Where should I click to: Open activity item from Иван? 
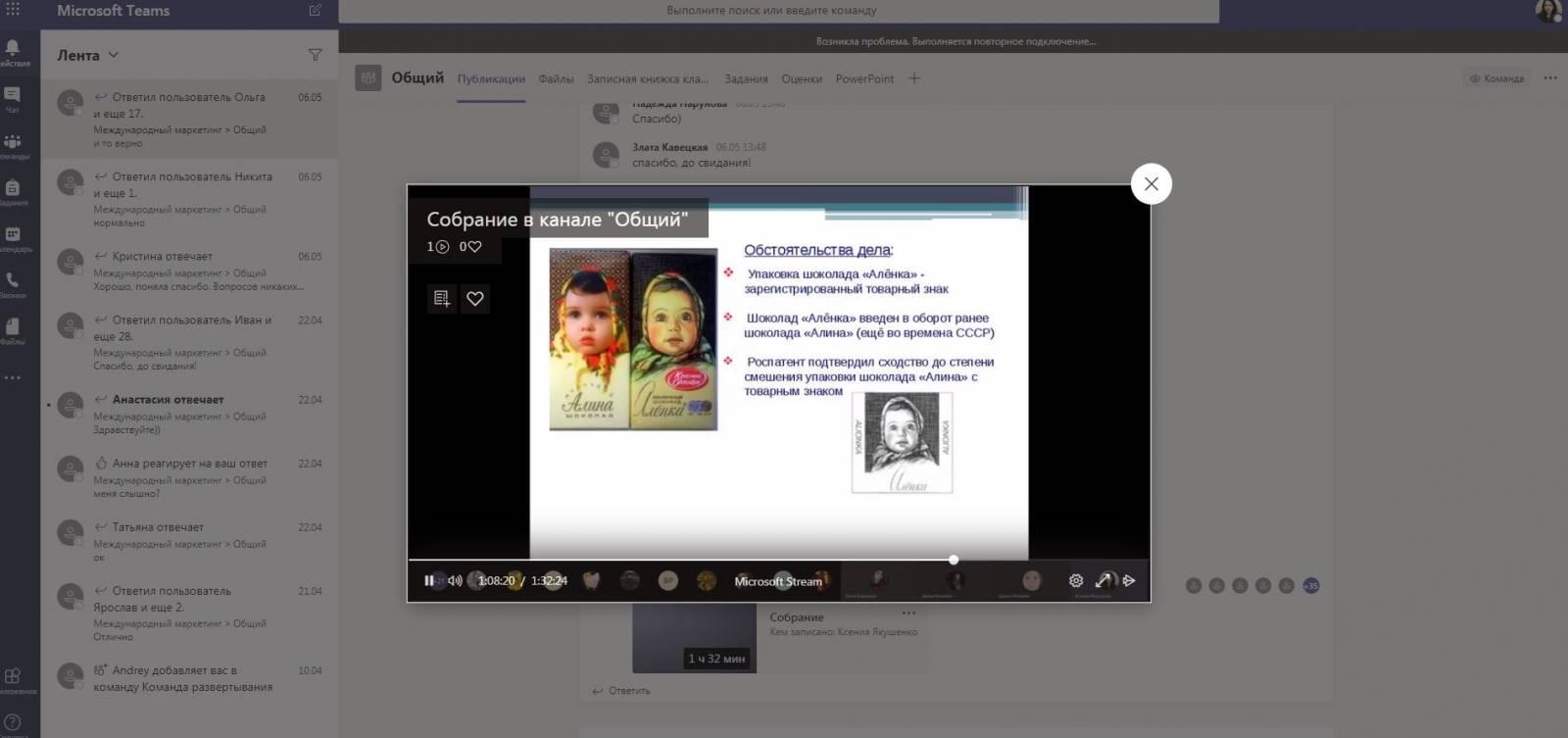pos(189,342)
